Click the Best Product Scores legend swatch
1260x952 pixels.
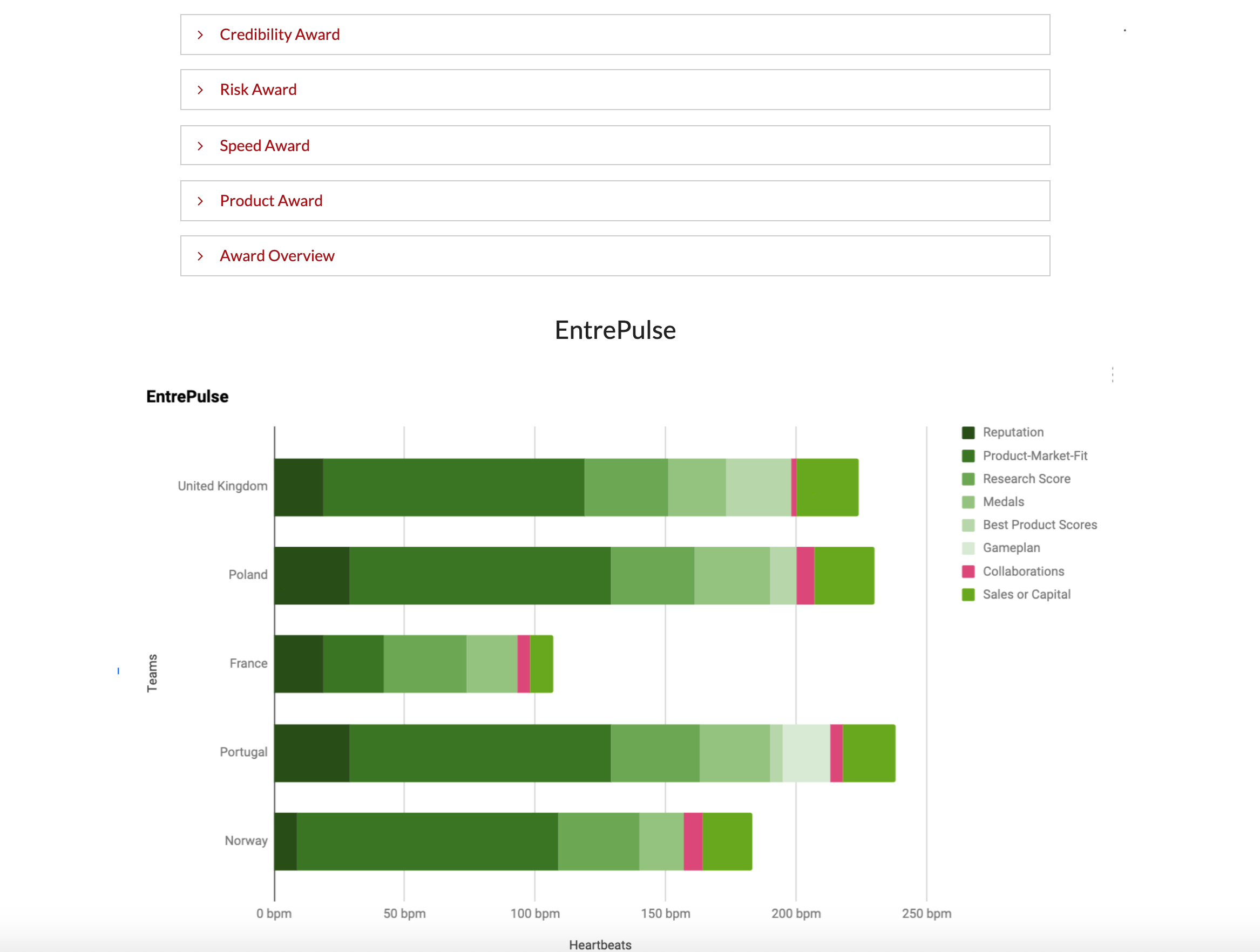[968, 525]
